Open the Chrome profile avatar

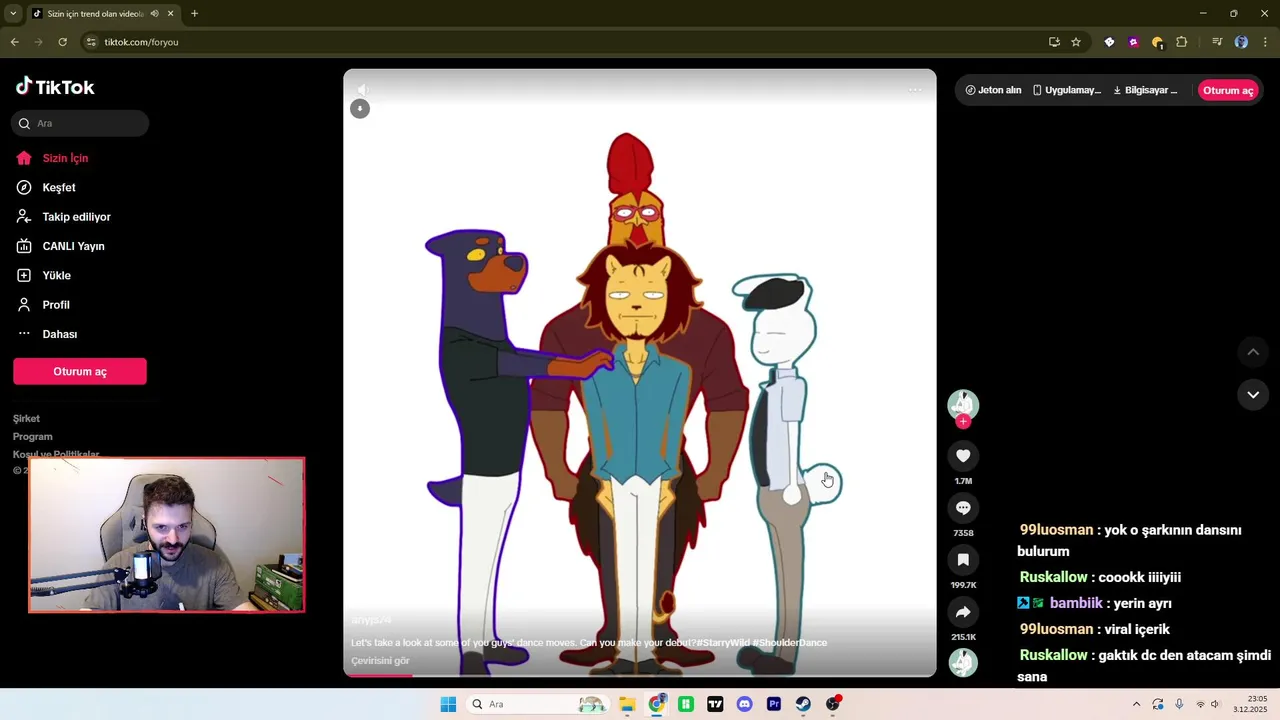[x=1241, y=42]
